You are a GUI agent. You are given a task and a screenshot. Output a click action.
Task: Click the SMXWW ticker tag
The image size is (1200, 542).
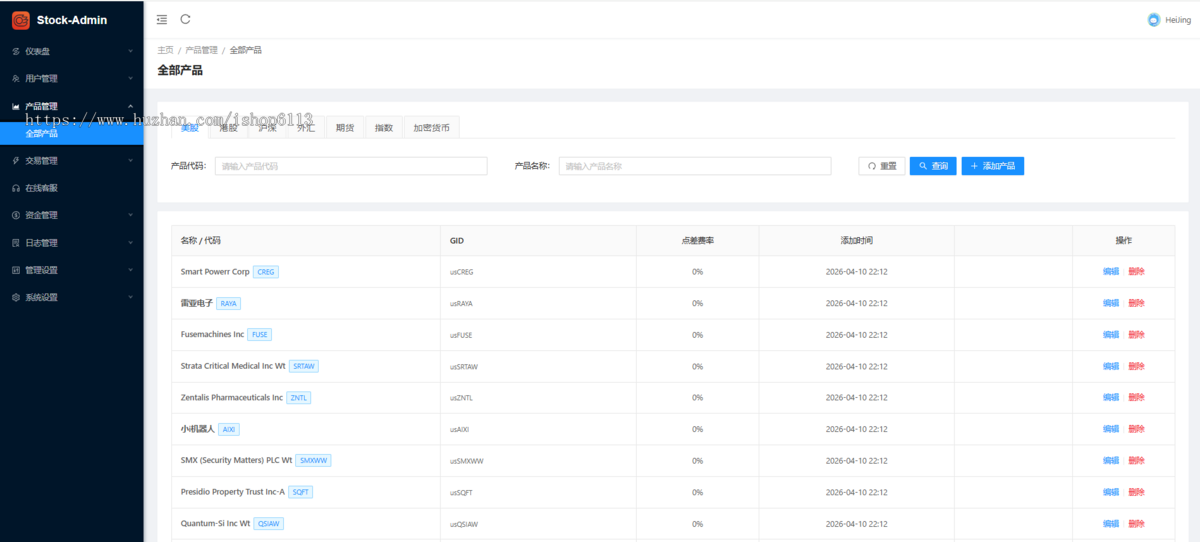tap(313, 460)
